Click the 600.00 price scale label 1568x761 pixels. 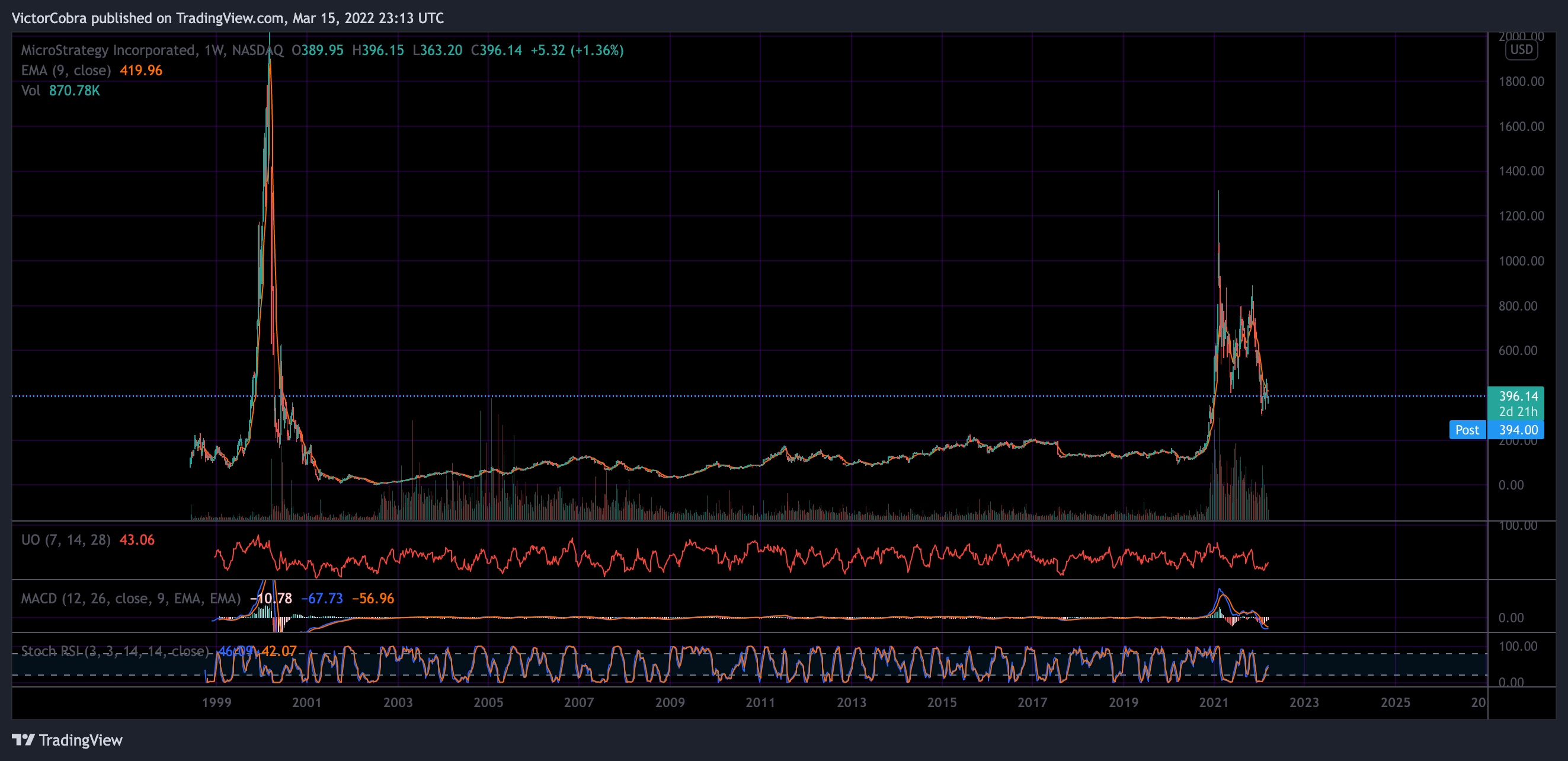click(1518, 351)
